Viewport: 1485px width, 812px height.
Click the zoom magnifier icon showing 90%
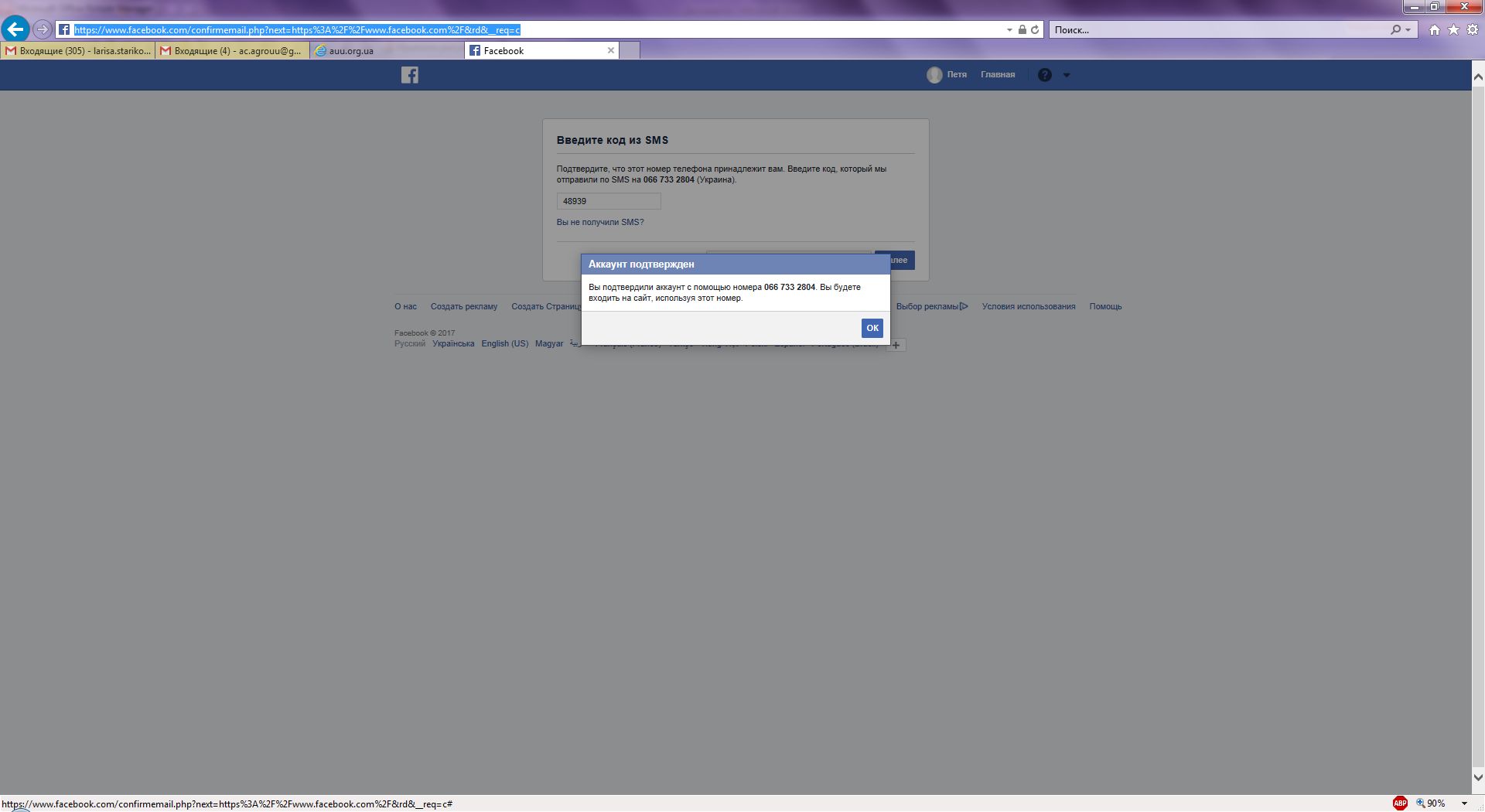[x=1421, y=803]
